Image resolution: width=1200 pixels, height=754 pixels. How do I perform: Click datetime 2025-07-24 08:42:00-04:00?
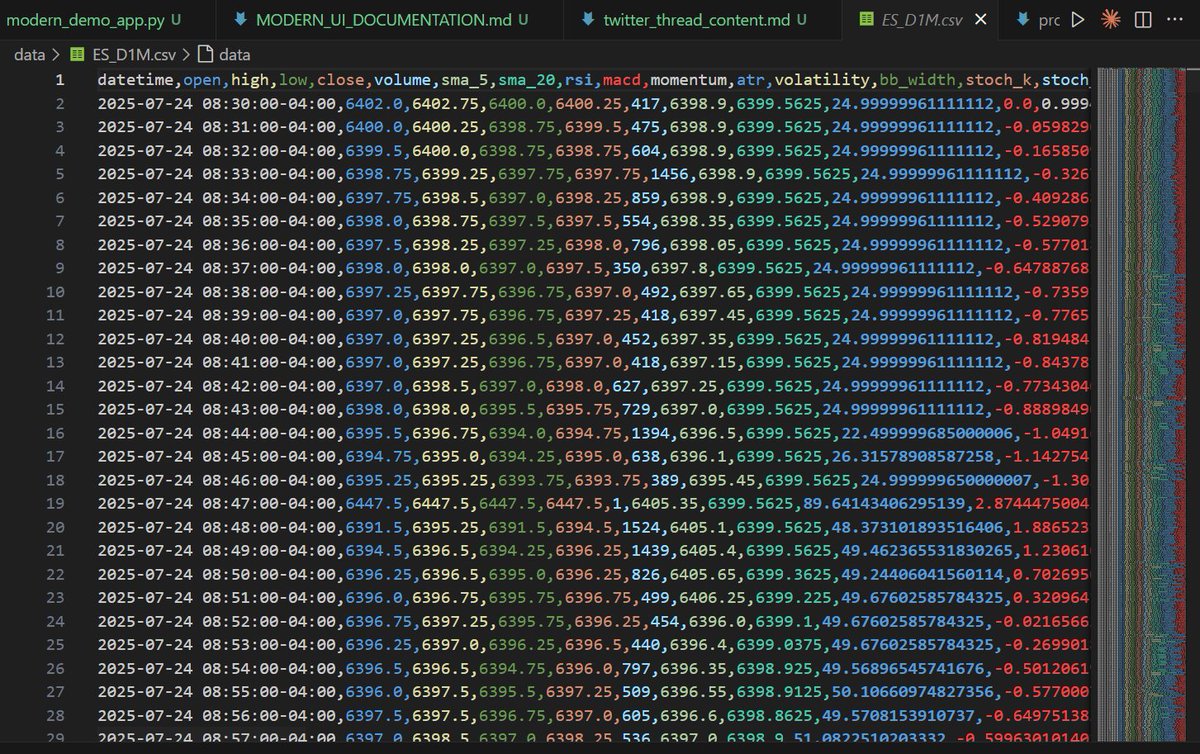(217, 385)
